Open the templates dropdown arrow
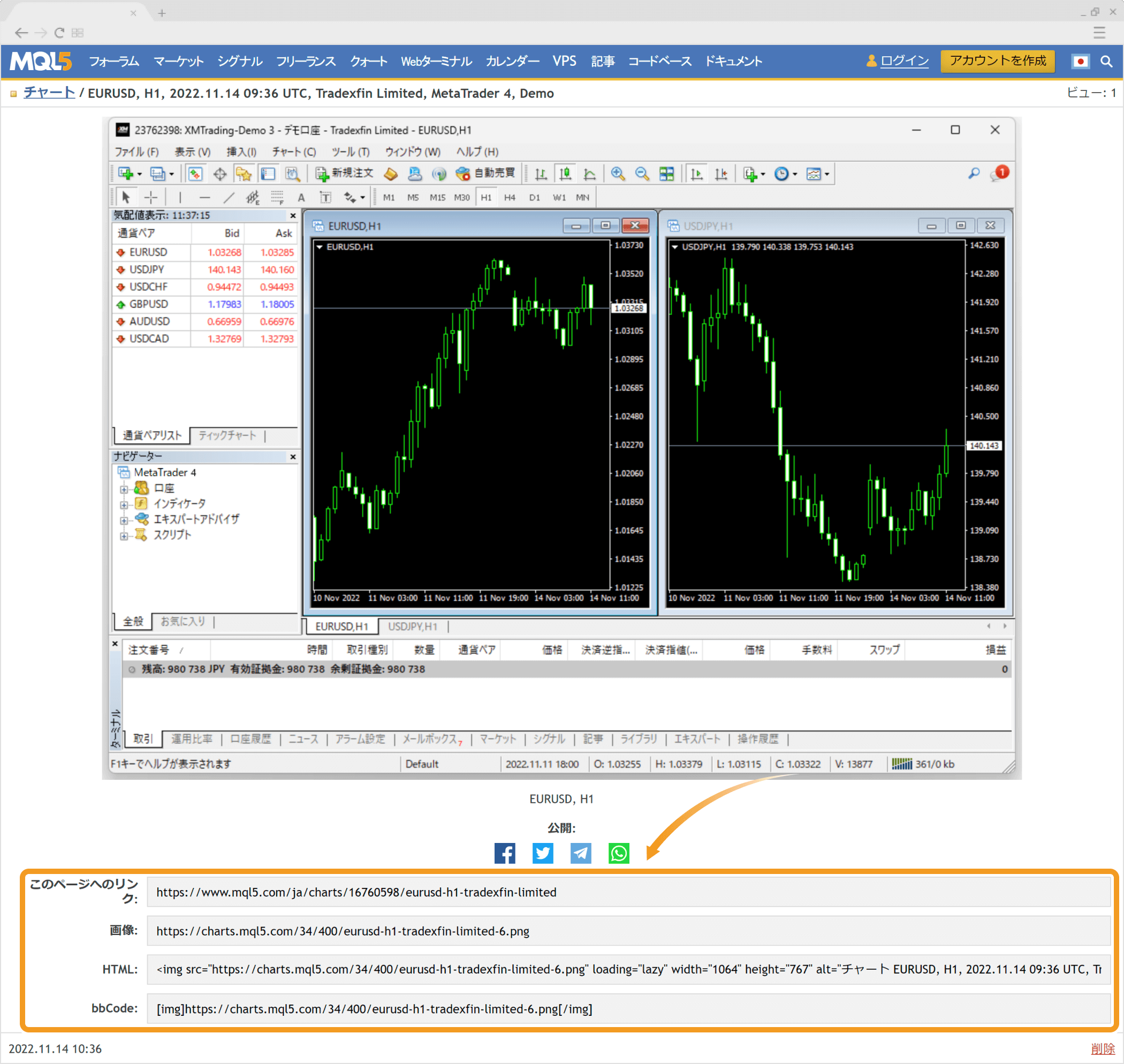The height and width of the screenshot is (1064, 1124). tap(827, 174)
